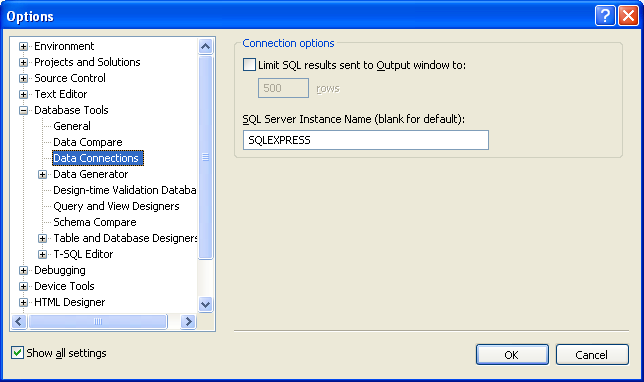Click the rows limit field showing 500
The width and height of the screenshot is (644, 382).
pos(283,88)
